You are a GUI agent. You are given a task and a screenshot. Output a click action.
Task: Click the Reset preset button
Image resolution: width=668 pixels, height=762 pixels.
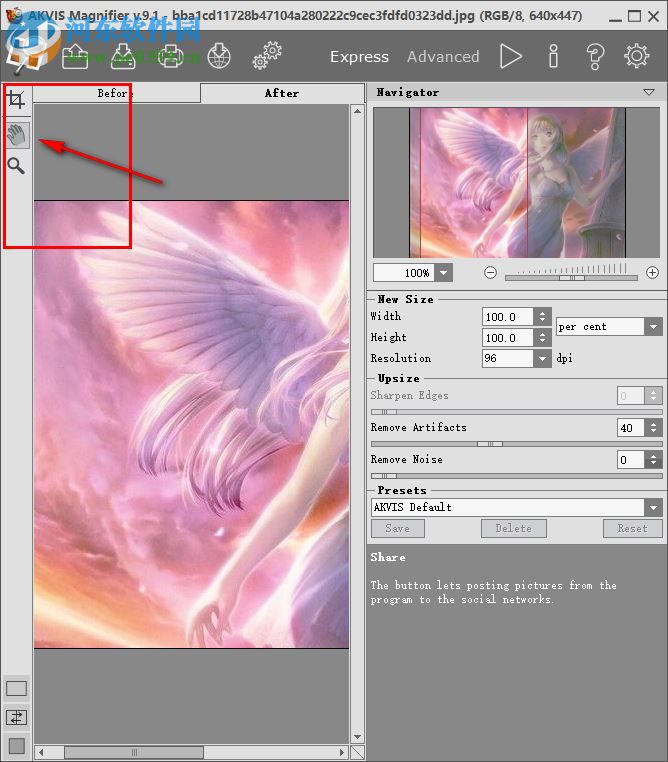(632, 528)
